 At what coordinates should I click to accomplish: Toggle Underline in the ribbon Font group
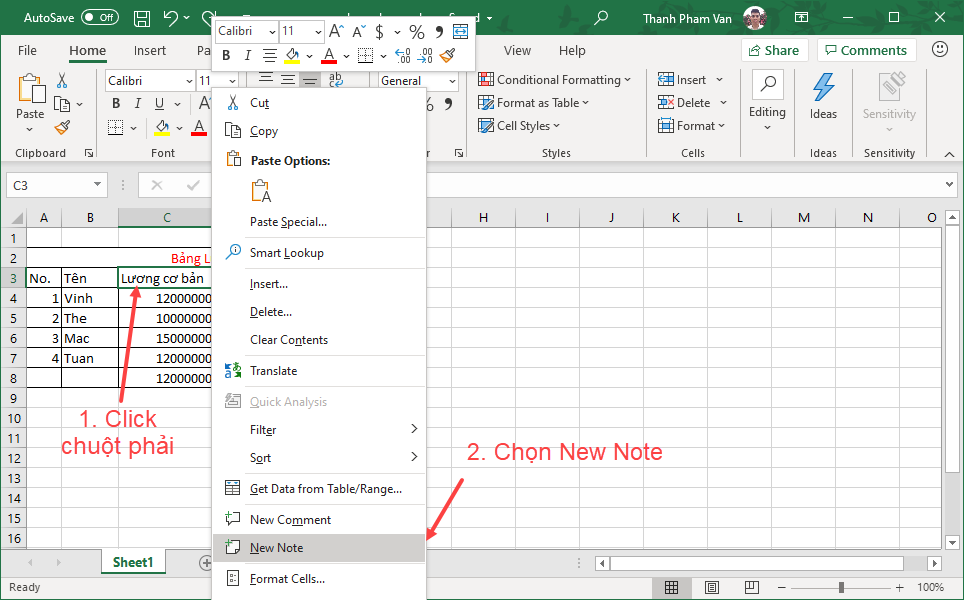159,103
